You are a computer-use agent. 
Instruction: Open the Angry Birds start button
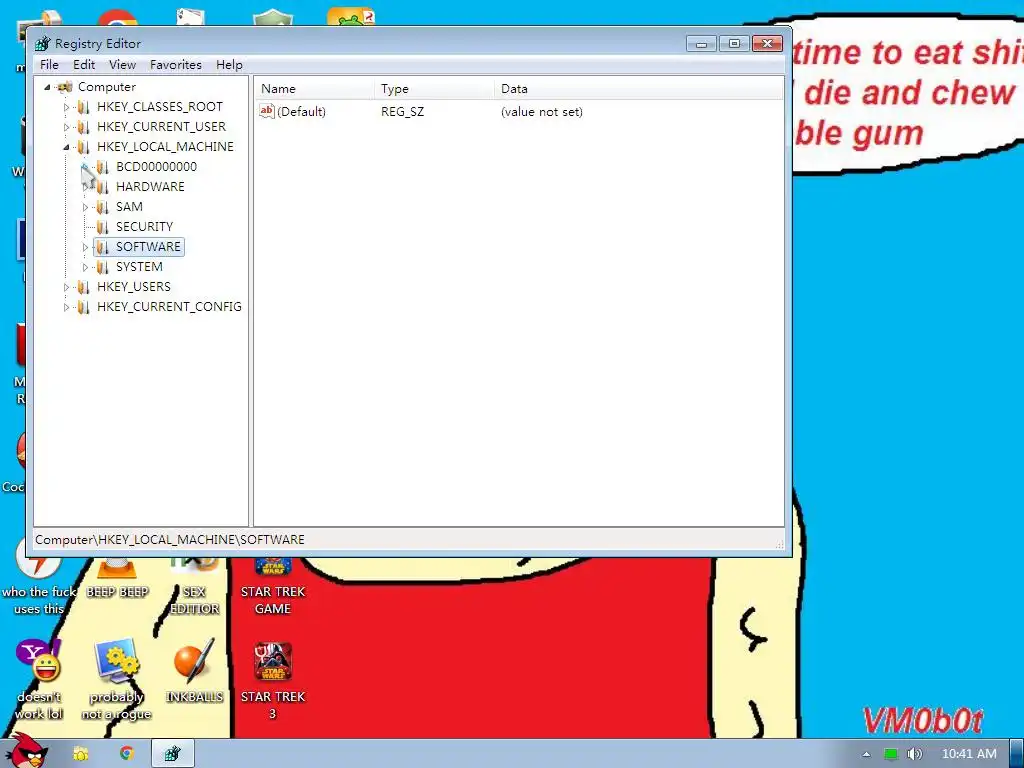point(27,751)
